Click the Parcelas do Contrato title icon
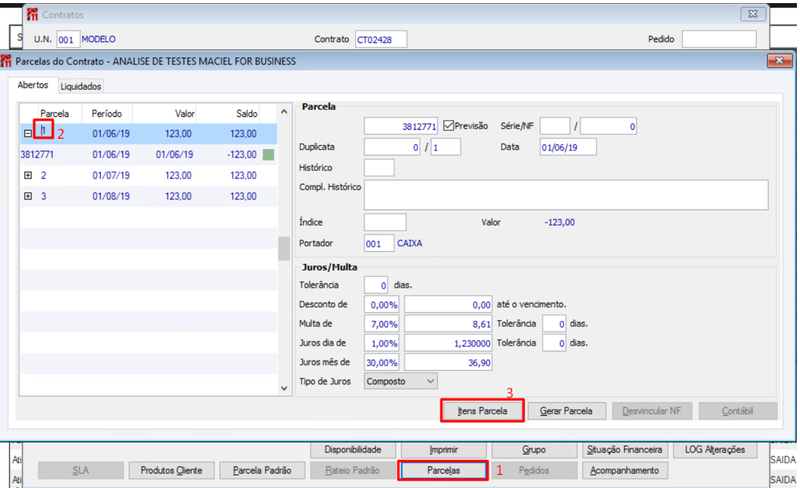This screenshot has height=488, width=800. coord(6,61)
